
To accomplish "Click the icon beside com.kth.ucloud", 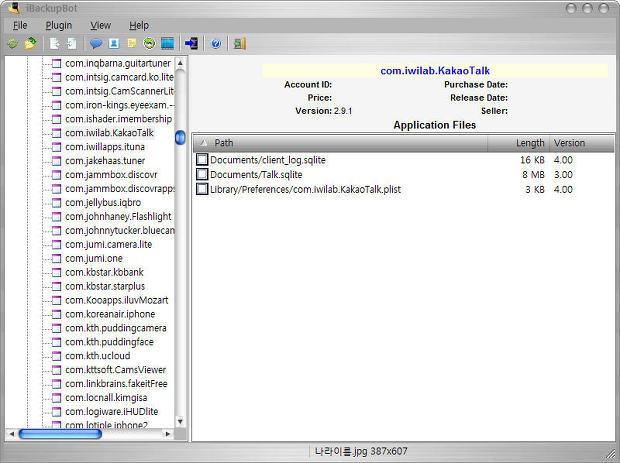I will (x=57, y=356).
